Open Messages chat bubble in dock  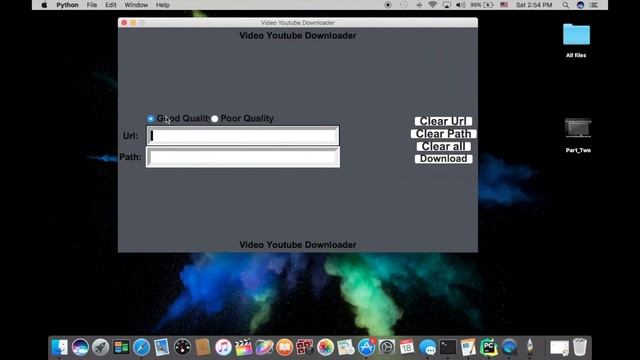point(427,347)
